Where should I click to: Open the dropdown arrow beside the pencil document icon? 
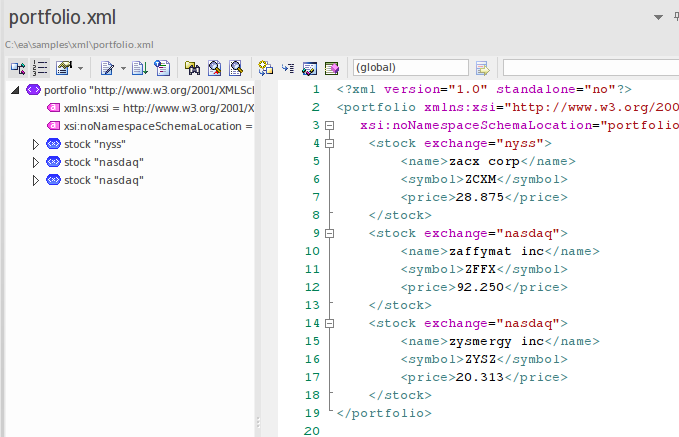pyautogui.click(x=122, y=68)
